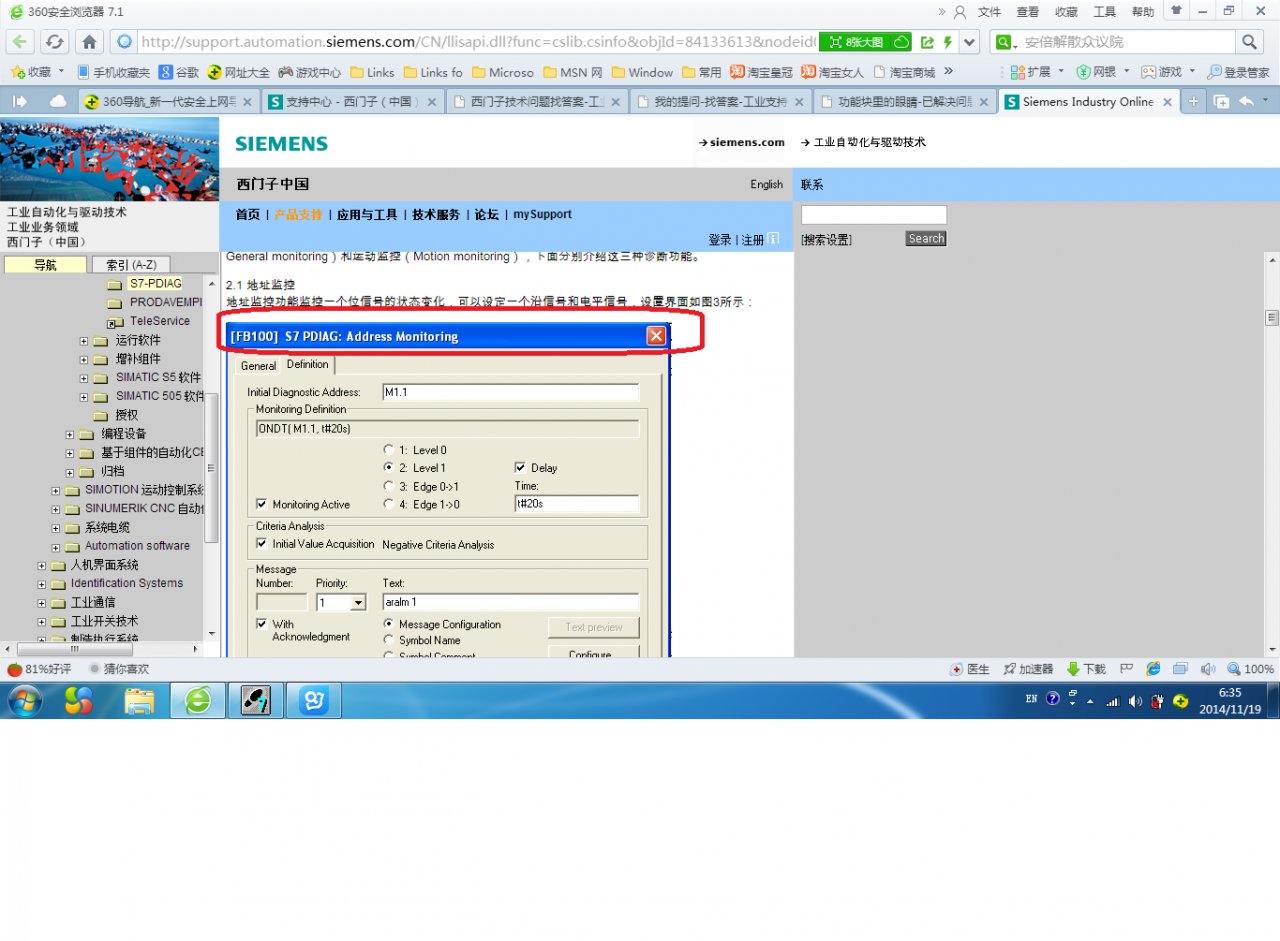This screenshot has width=1280, height=941.
Task: Click the Search button
Action: pyautogui.click(x=926, y=238)
